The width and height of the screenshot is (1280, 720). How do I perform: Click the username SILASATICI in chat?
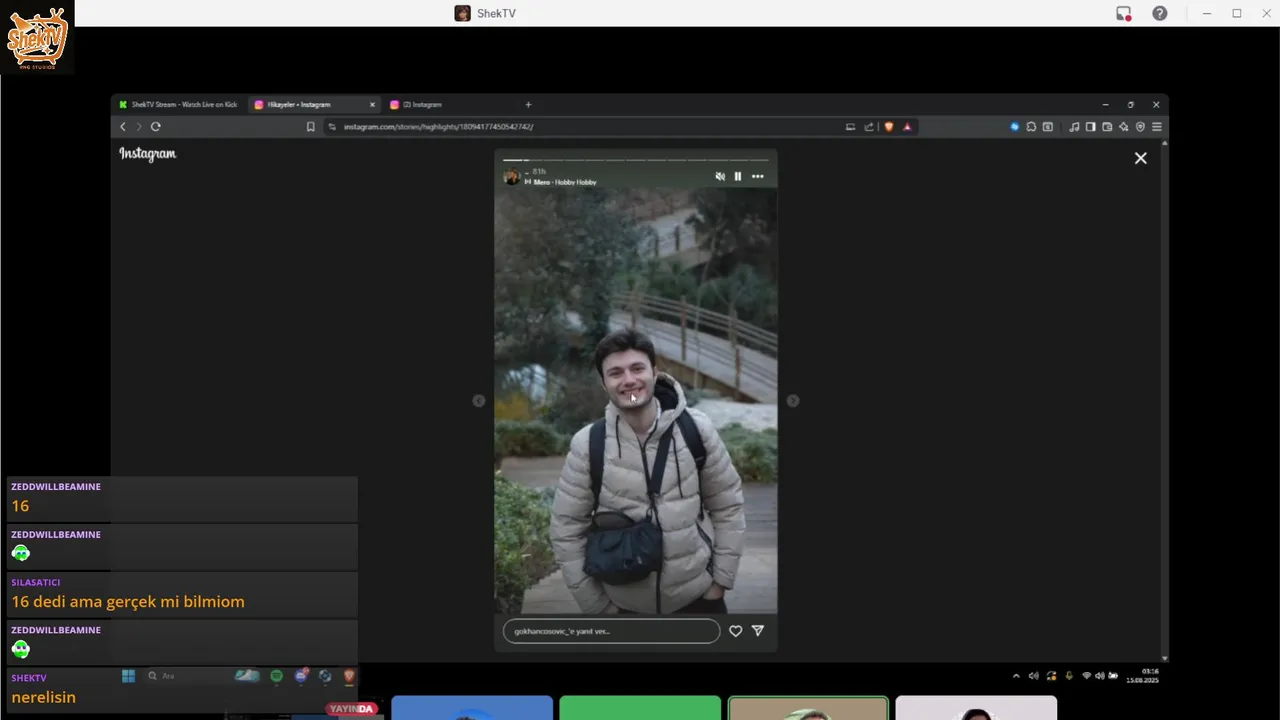[36, 582]
